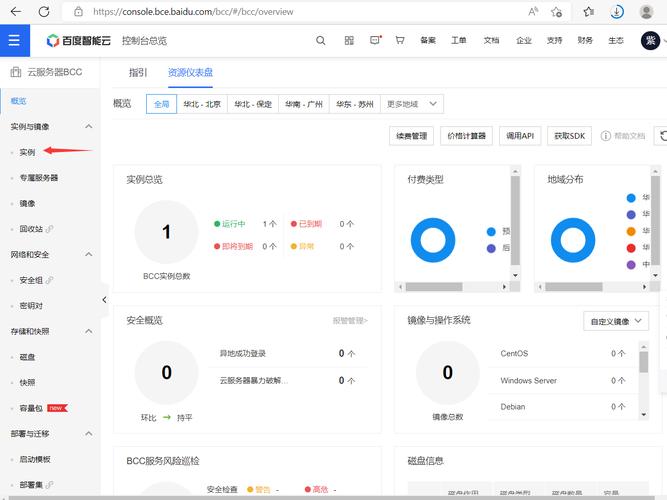Select the 华北-保定 region tab
This screenshot has height=500, width=667.
(253, 104)
